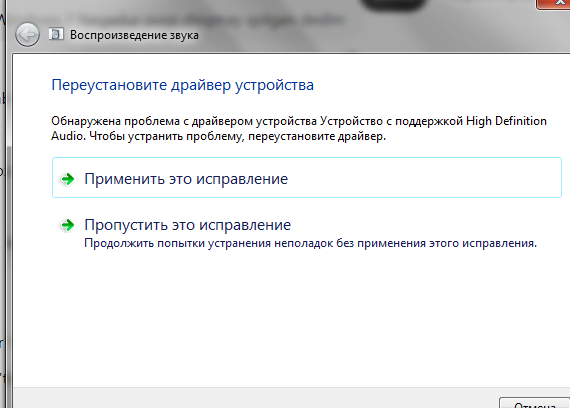Cancel the wizard with the Отмена button
Screen dimensions: 570x408
534,403
